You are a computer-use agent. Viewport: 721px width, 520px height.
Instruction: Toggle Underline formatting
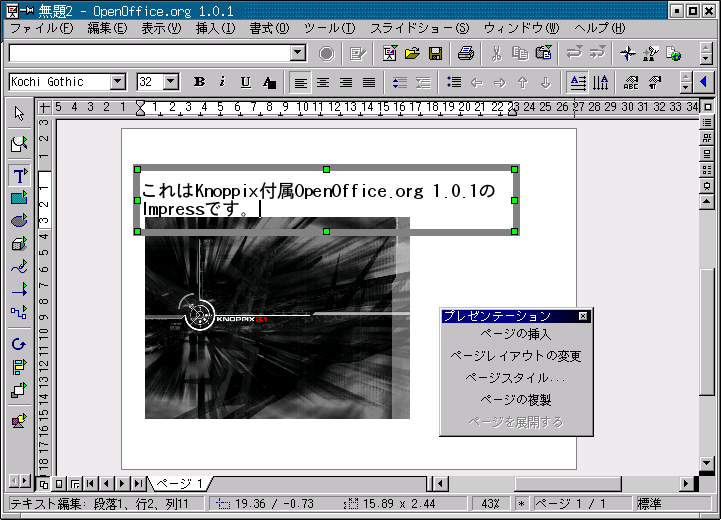click(246, 82)
